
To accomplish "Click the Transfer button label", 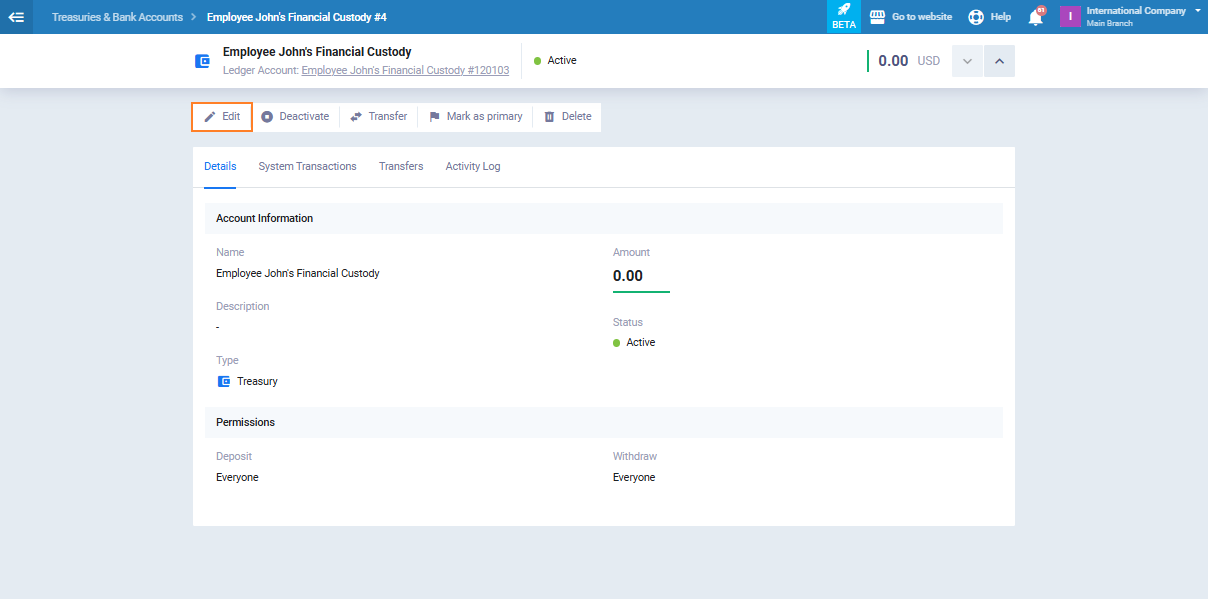I will tap(388, 117).
